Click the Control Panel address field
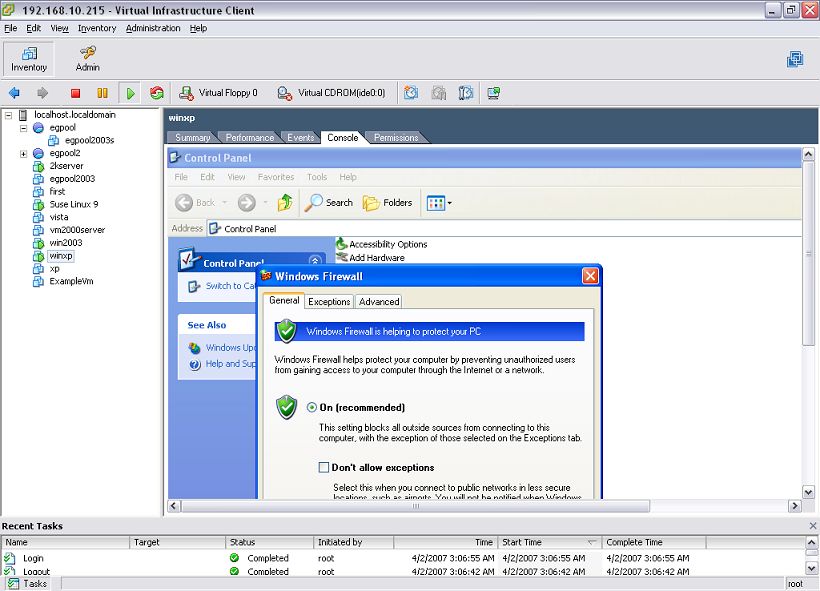Image resolution: width=820 pixels, height=591 pixels. coord(504,229)
